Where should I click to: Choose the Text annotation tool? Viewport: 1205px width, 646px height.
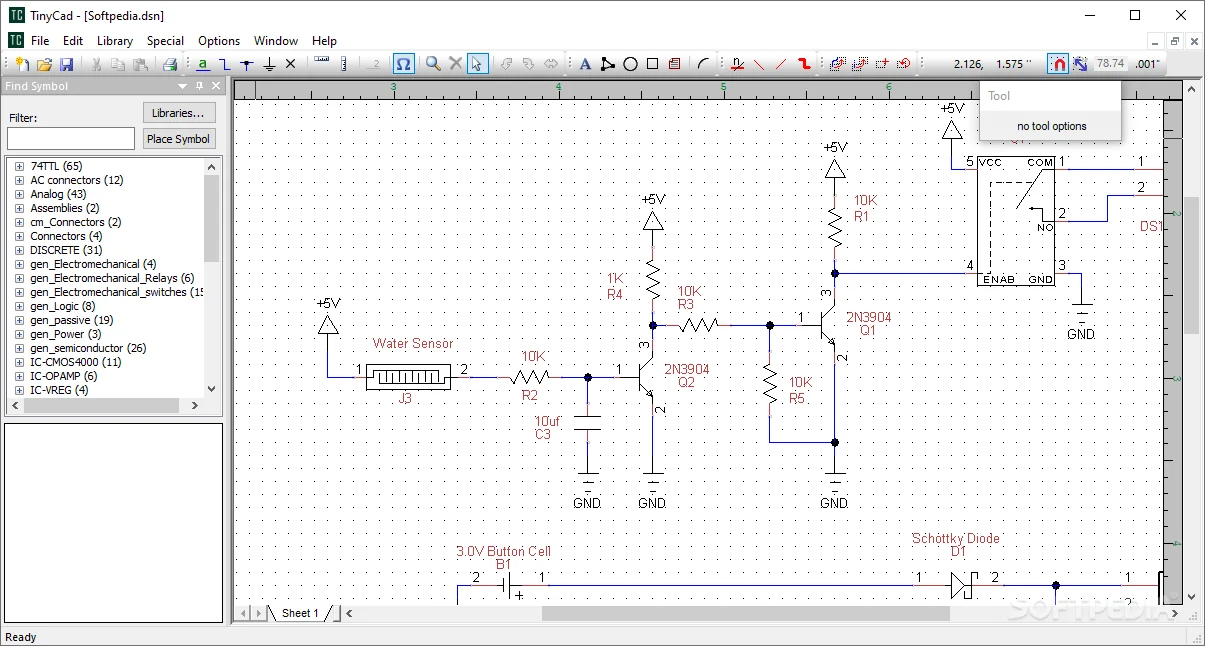(x=585, y=63)
